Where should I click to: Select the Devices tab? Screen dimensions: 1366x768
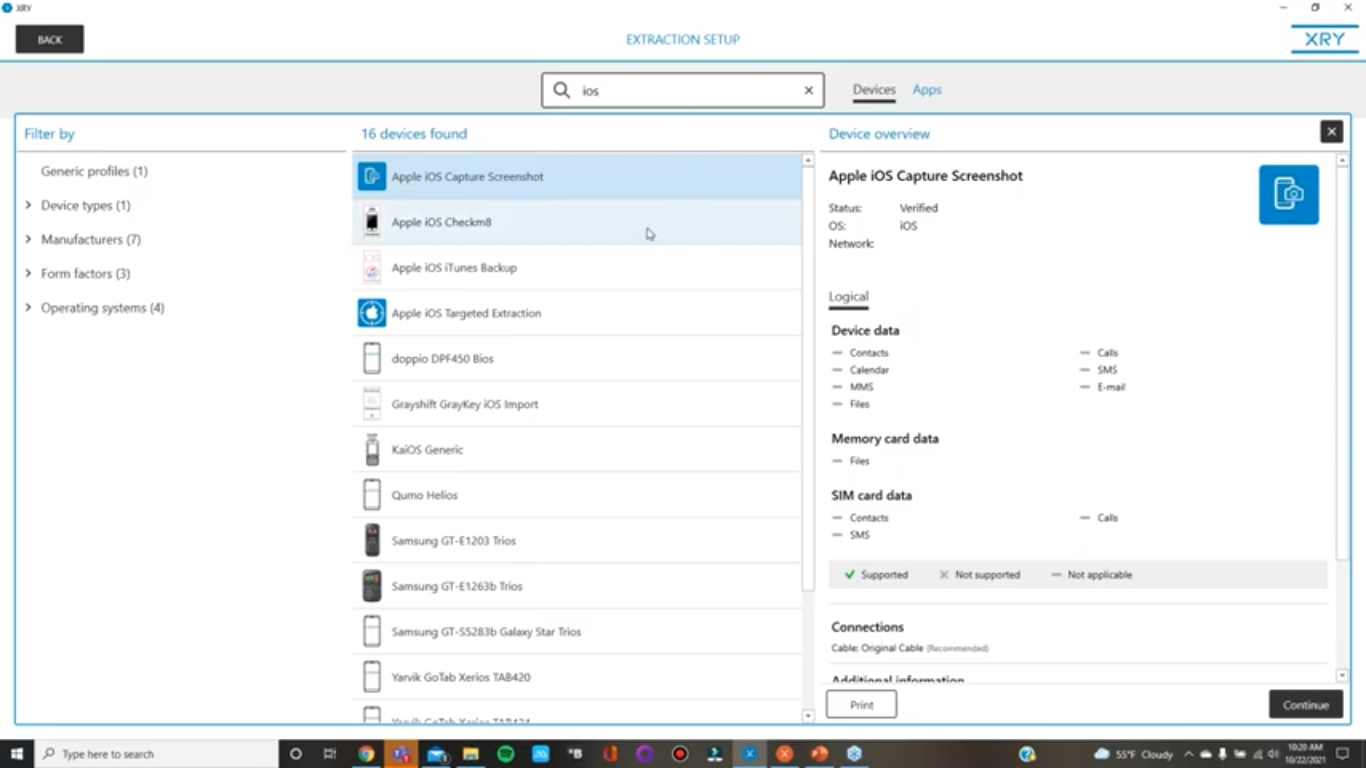click(x=873, y=89)
